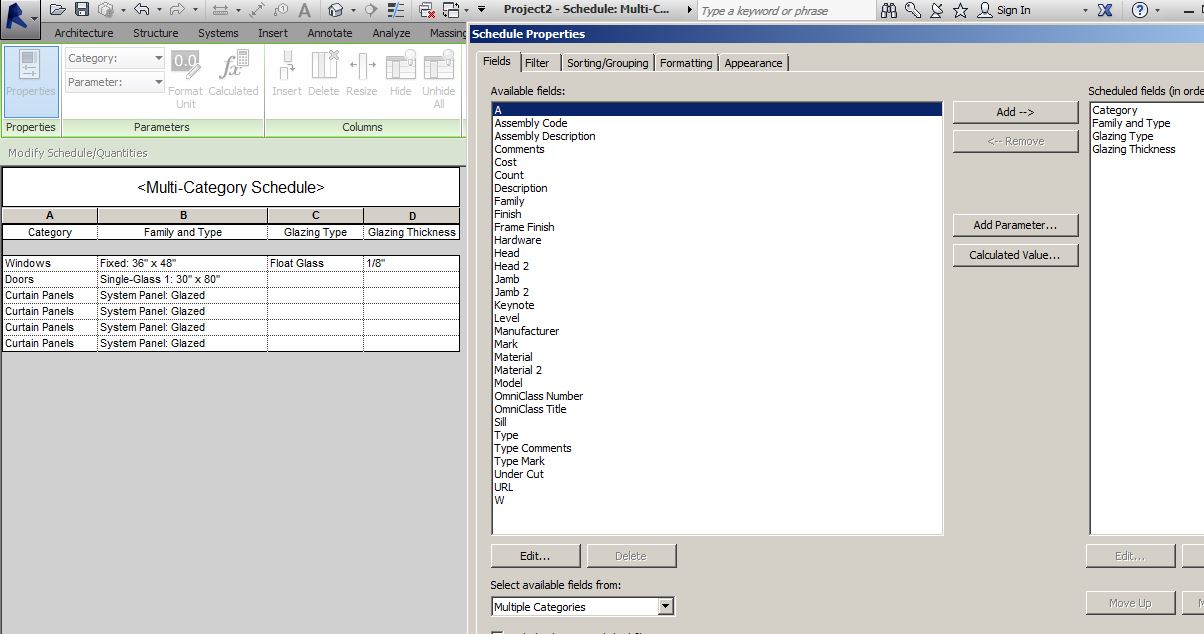1204x634 pixels.
Task: Expand the 3D View dropdown arrow
Action: (353, 9)
